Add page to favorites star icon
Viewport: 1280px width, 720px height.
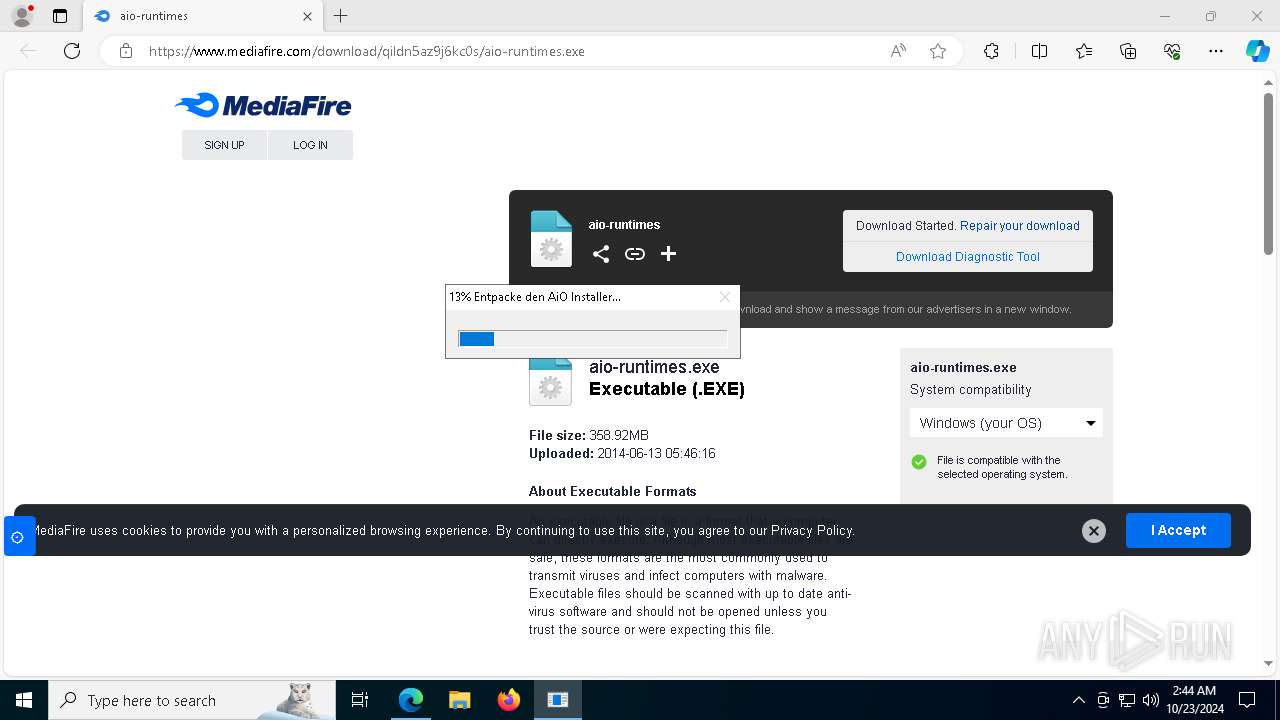[938, 51]
